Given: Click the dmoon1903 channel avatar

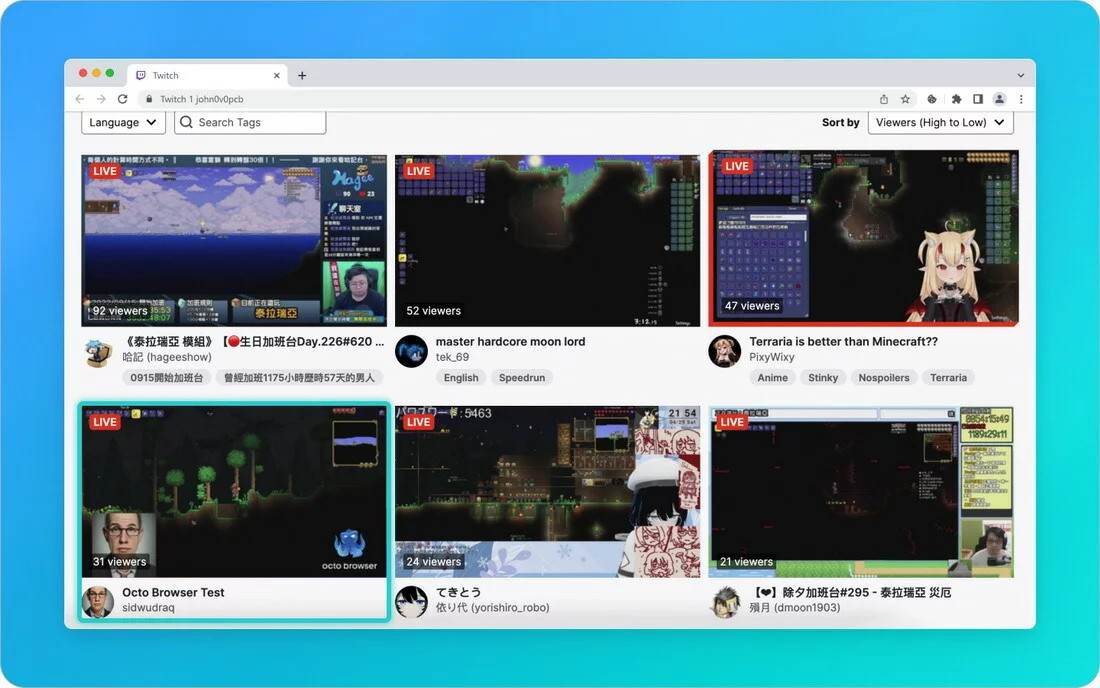Looking at the screenshot, I should pos(725,602).
